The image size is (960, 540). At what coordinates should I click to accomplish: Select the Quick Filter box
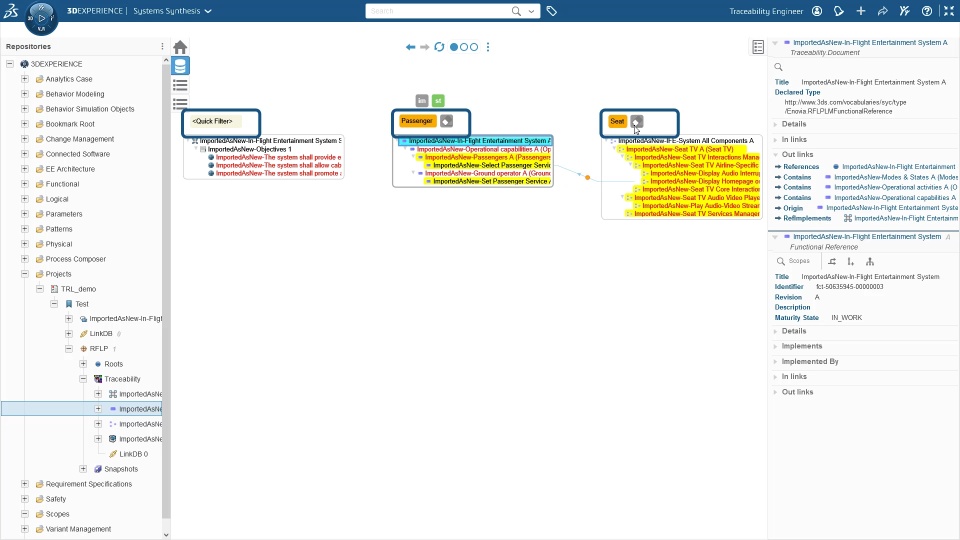click(x=216, y=121)
